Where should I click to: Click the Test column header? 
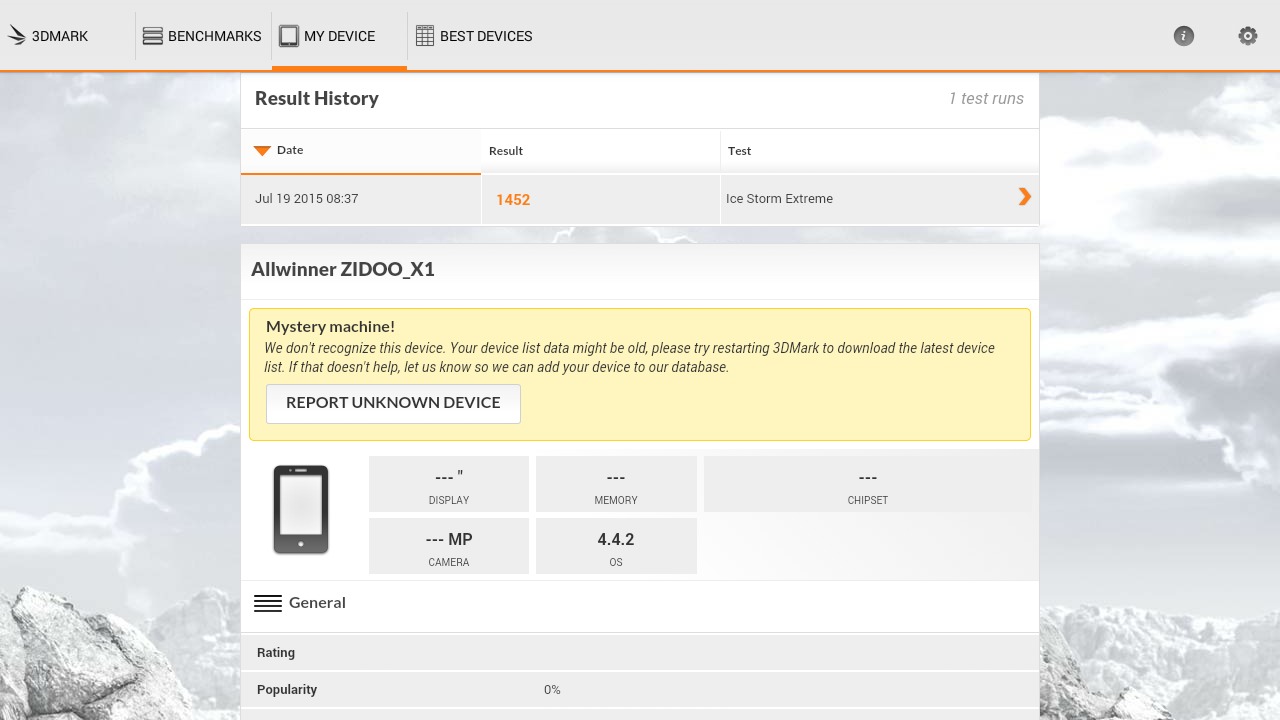click(880, 151)
